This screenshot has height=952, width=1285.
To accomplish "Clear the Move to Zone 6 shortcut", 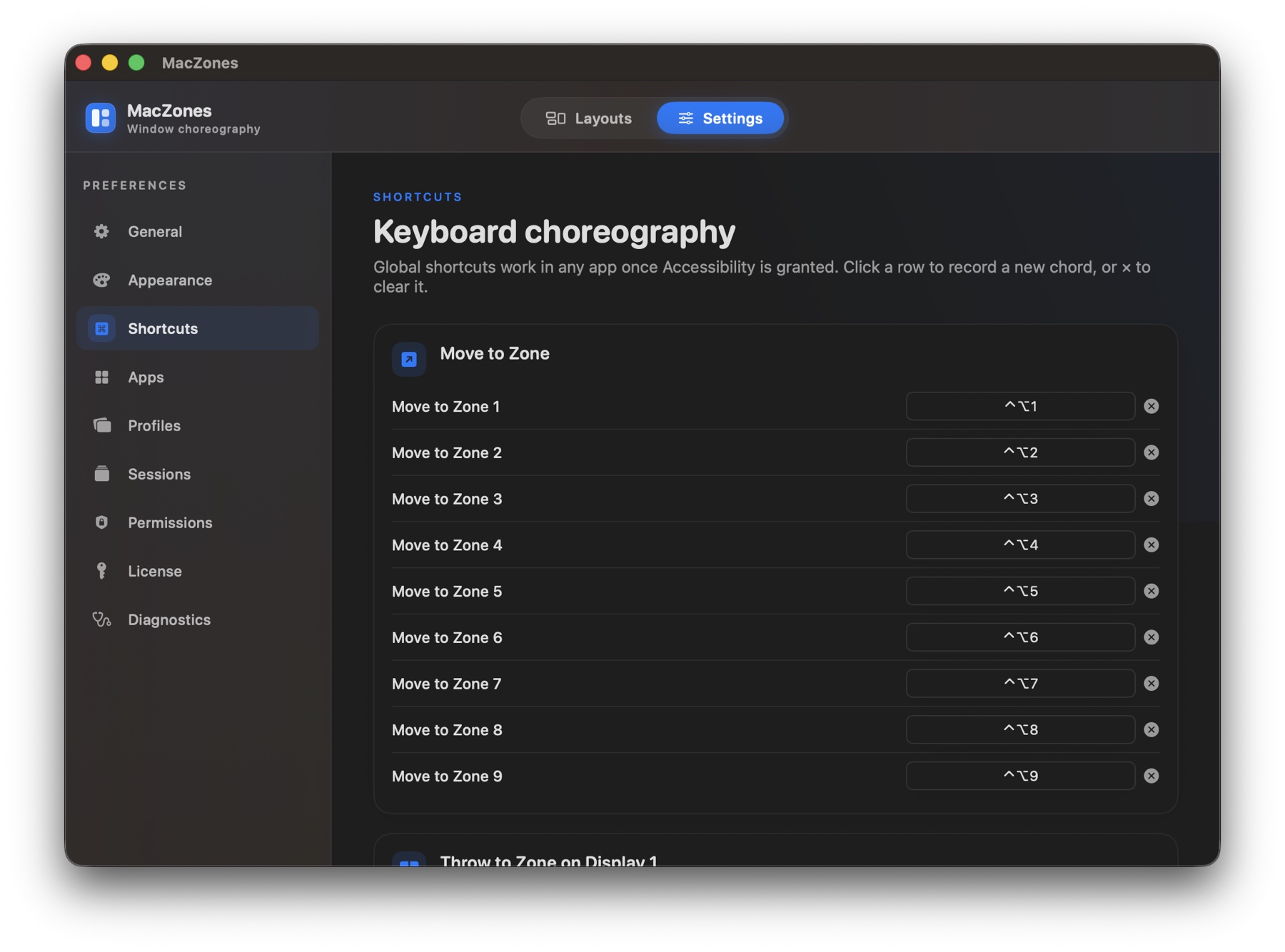I will (x=1151, y=637).
